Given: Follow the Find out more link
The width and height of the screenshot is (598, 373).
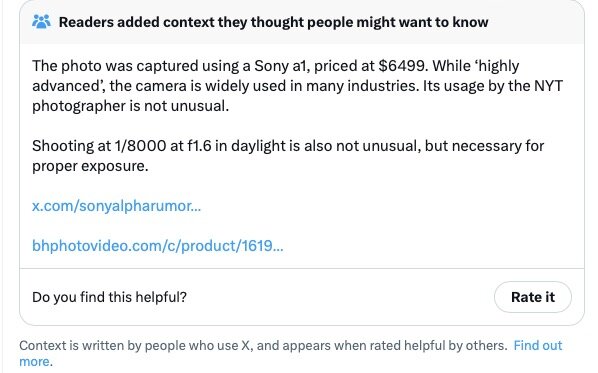Looking at the screenshot, I should pos(538,345).
